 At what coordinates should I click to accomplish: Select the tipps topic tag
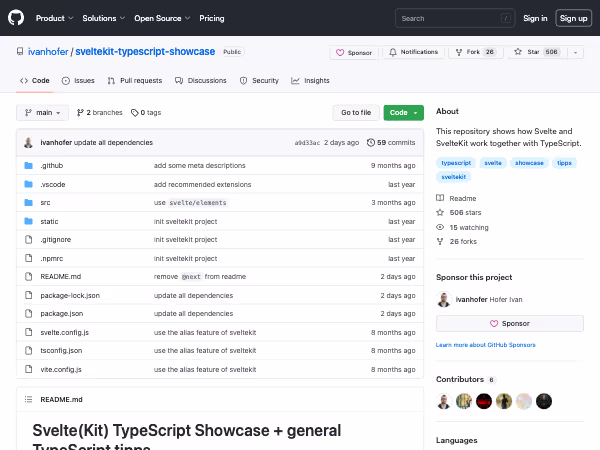pos(564,163)
